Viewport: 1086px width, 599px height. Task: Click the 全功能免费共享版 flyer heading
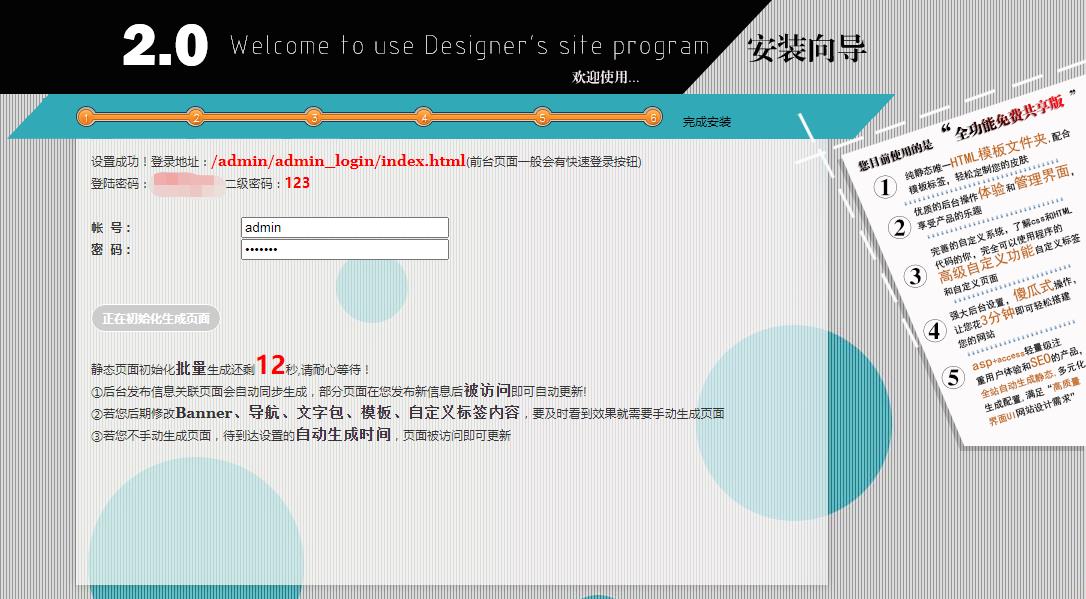click(x=1008, y=116)
